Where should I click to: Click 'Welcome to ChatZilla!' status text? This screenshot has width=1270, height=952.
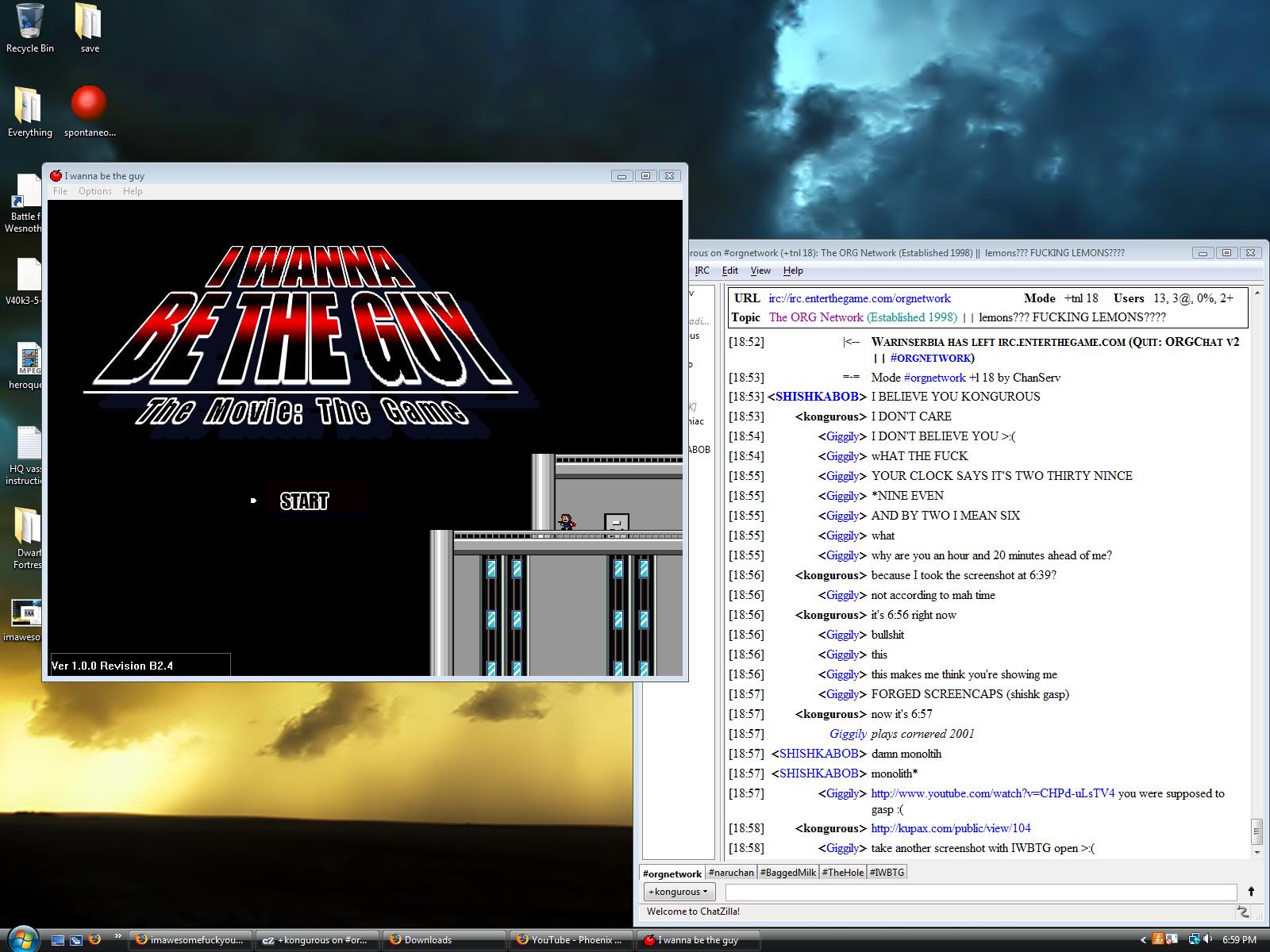coord(693,912)
